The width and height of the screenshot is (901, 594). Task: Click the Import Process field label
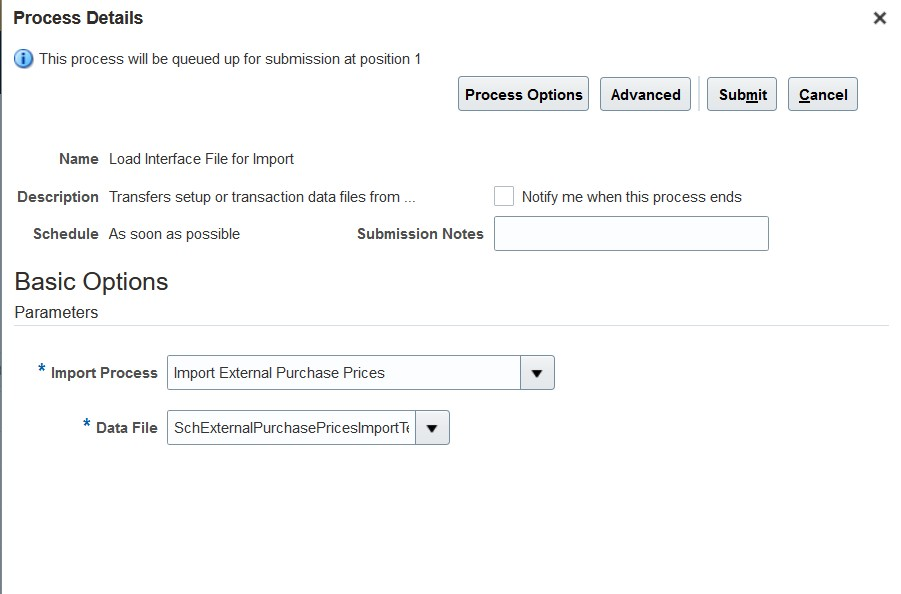pos(104,373)
